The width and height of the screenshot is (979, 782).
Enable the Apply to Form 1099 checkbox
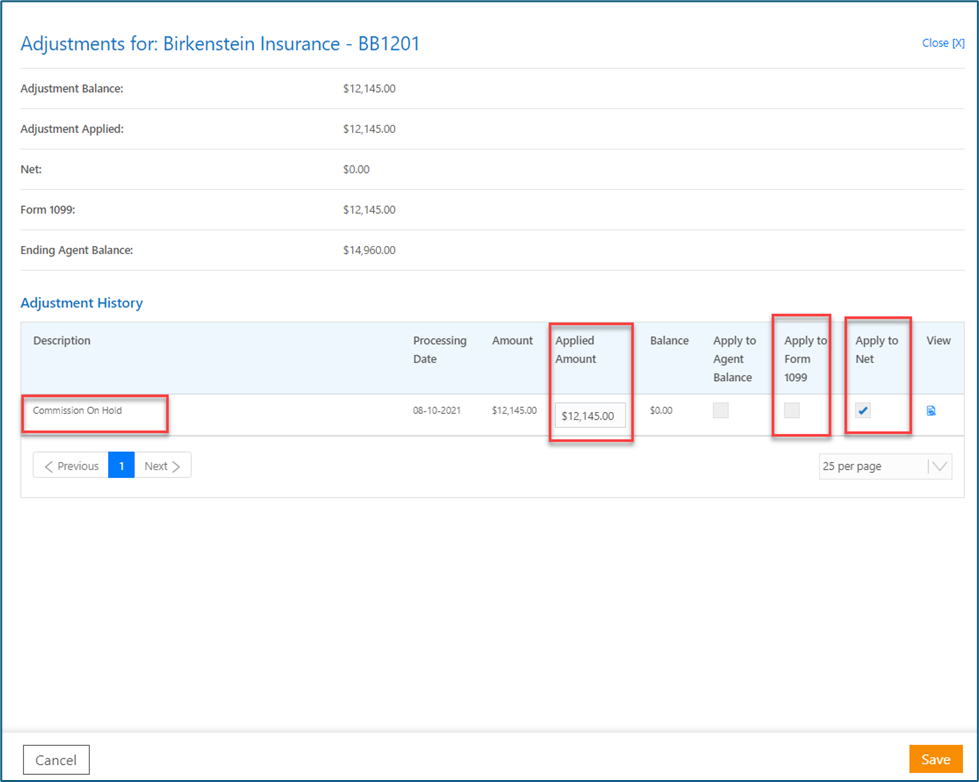pyautogui.click(x=792, y=411)
